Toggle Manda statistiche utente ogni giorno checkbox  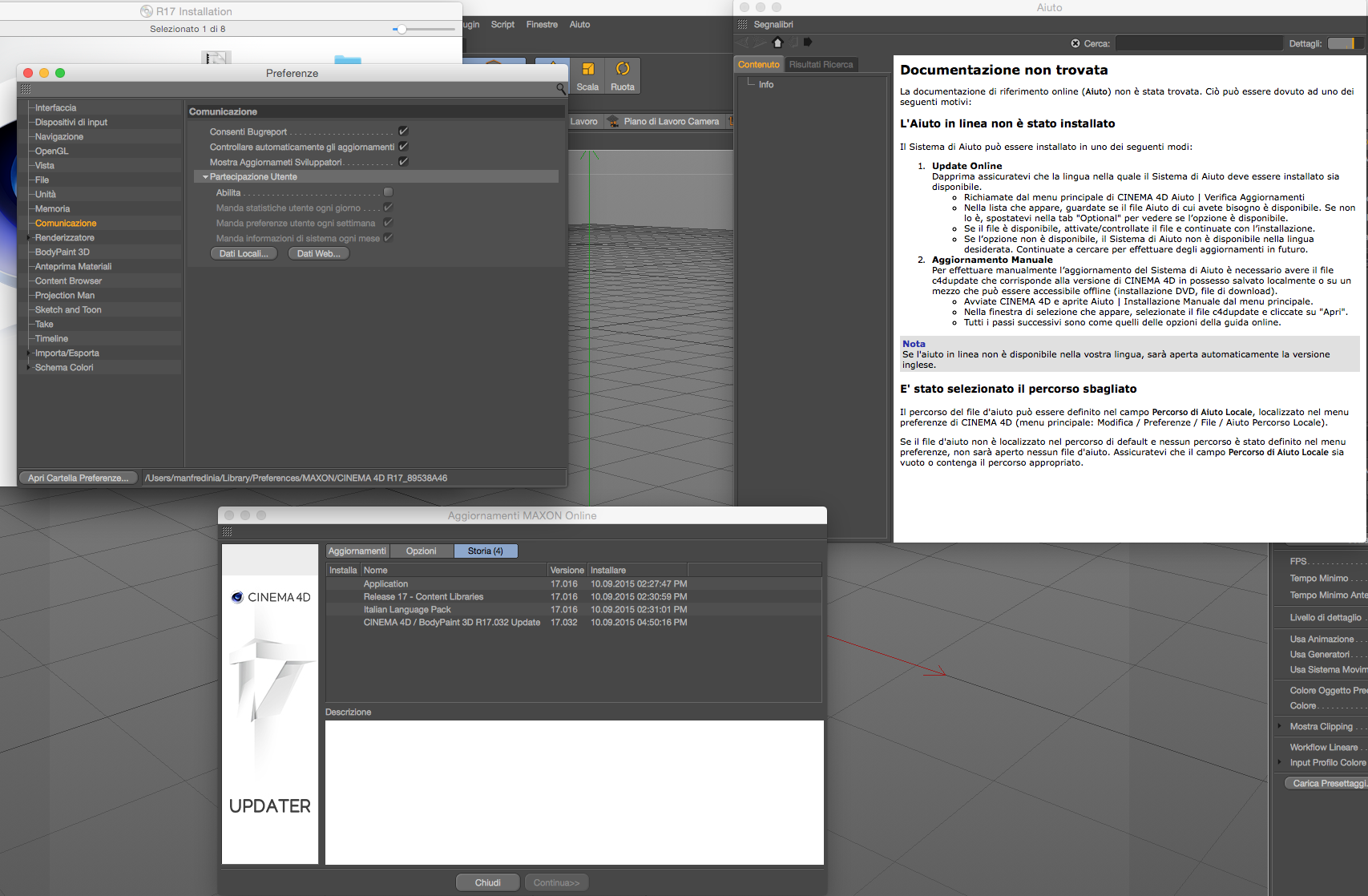[x=388, y=207]
